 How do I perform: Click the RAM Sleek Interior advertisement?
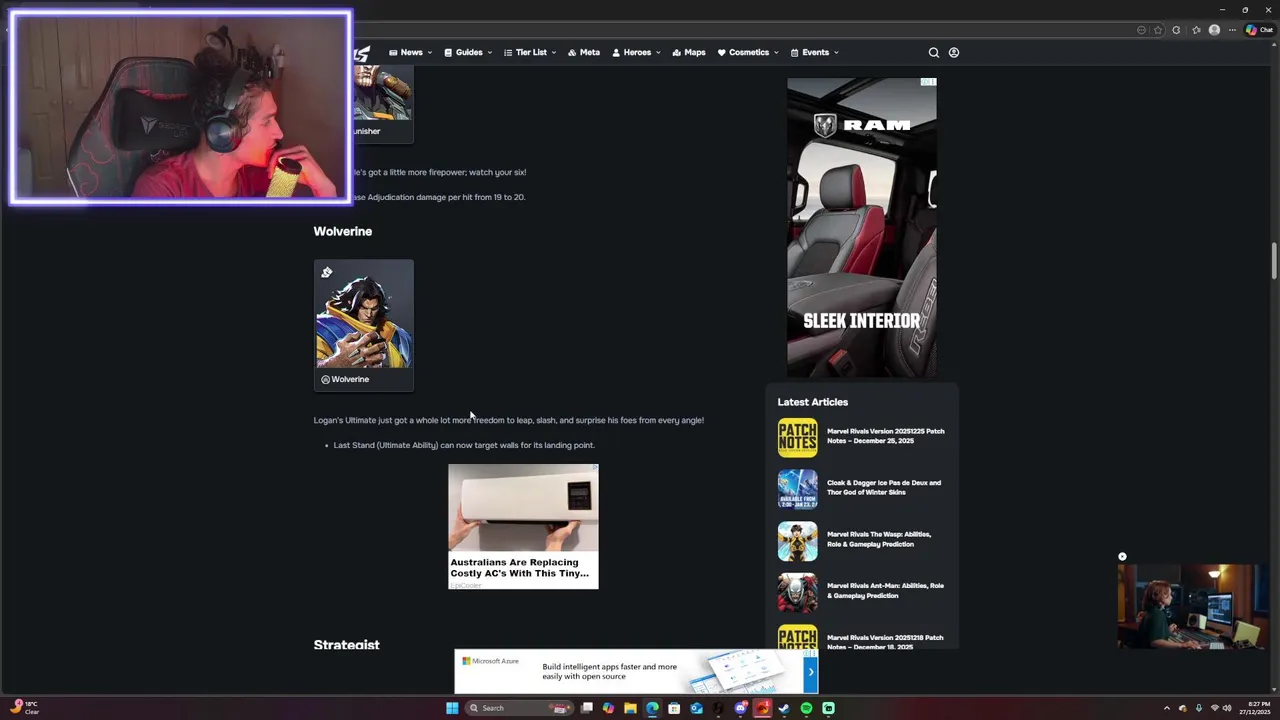tap(862, 228)
